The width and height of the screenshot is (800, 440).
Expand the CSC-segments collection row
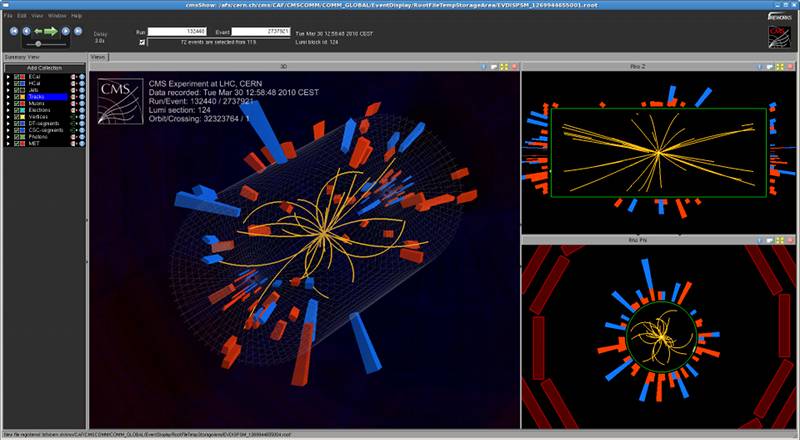[8, 130]
